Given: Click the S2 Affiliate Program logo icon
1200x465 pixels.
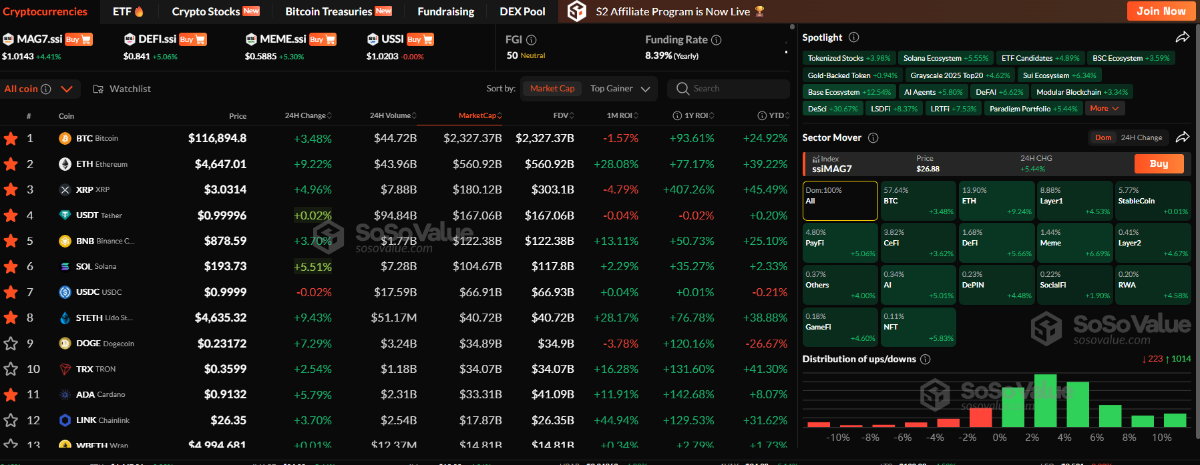Looking at the screenshot, I should pyautogui.click(x=576, y=12).
